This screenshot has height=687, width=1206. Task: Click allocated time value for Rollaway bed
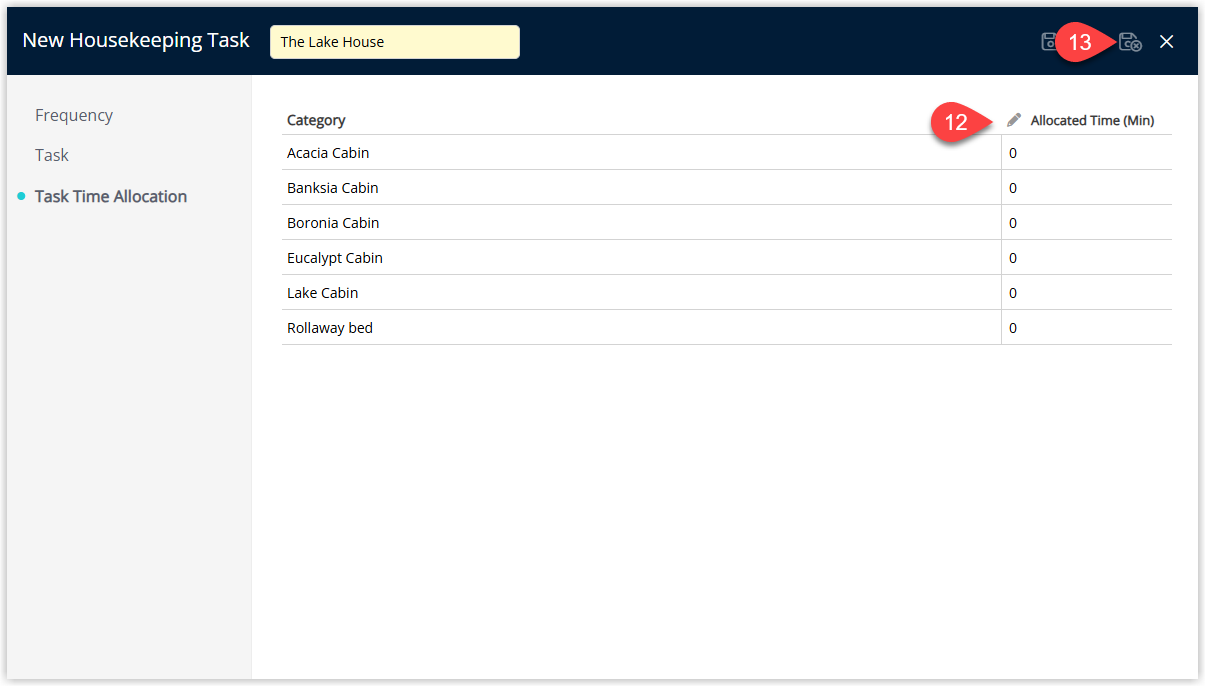click(1087, 328)
